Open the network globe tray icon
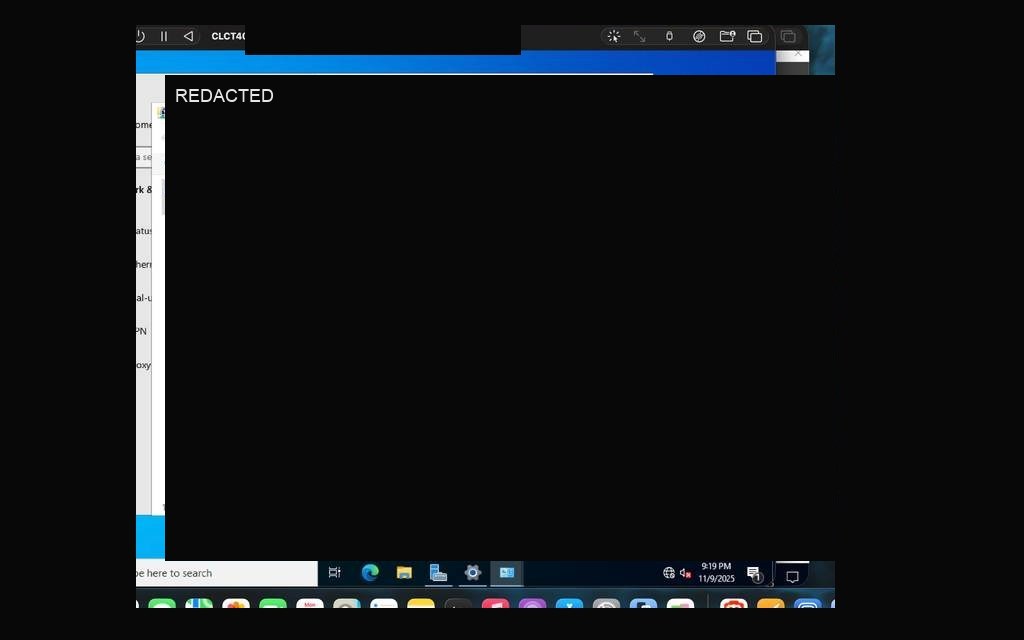Screen dimensions: 1024x640 669,573
